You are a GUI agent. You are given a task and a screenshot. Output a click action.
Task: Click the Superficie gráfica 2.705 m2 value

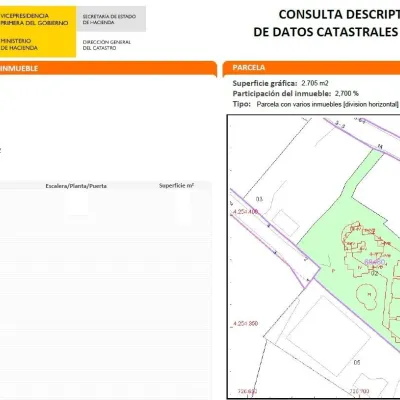click(315, 83)
